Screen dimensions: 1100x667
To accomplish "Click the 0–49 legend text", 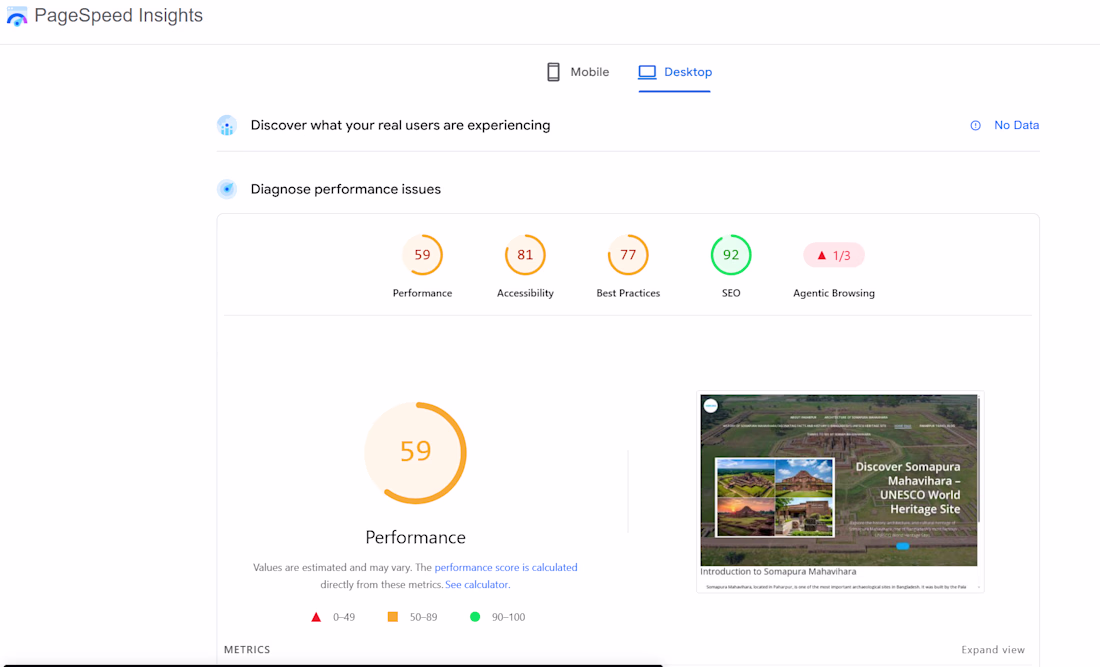I will (344, 617).
